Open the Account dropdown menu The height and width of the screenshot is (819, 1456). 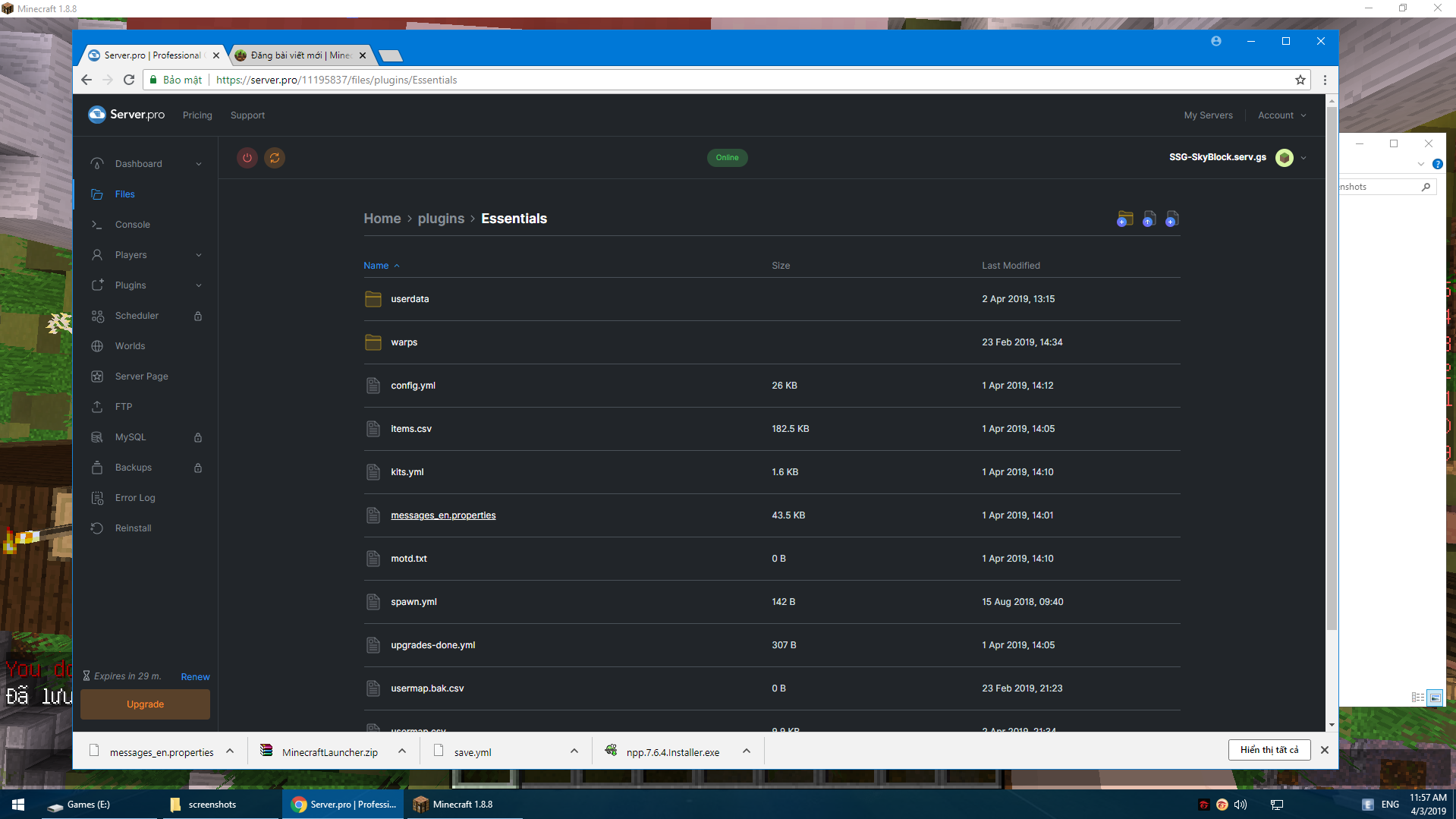coord(1282,115)
